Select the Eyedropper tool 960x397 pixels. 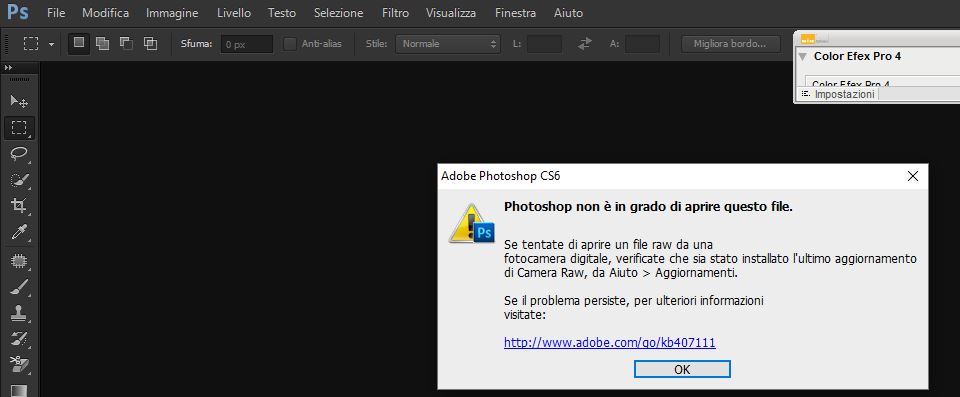point(19,233)
